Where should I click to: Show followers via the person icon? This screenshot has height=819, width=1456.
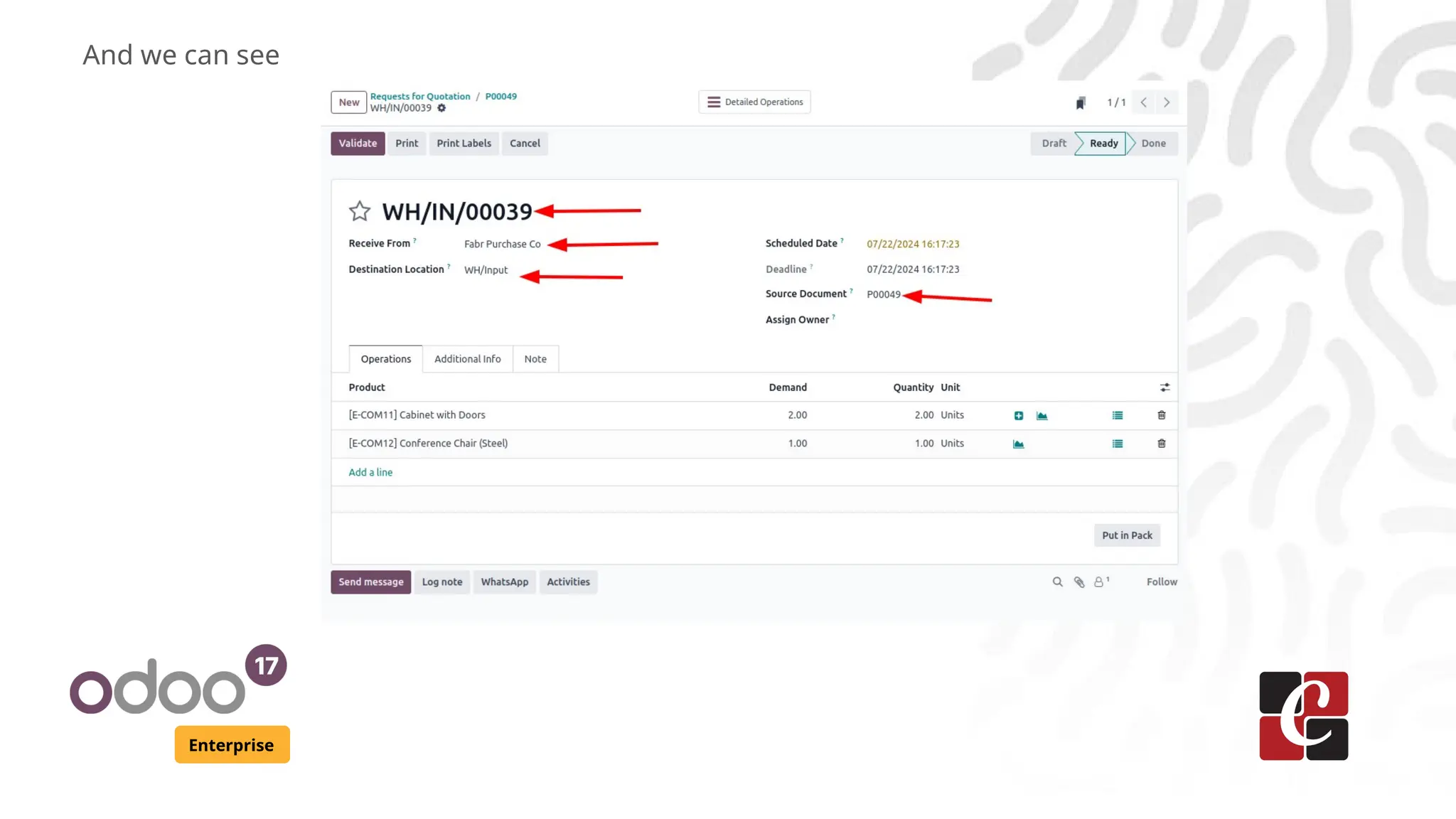(1100, 582)
